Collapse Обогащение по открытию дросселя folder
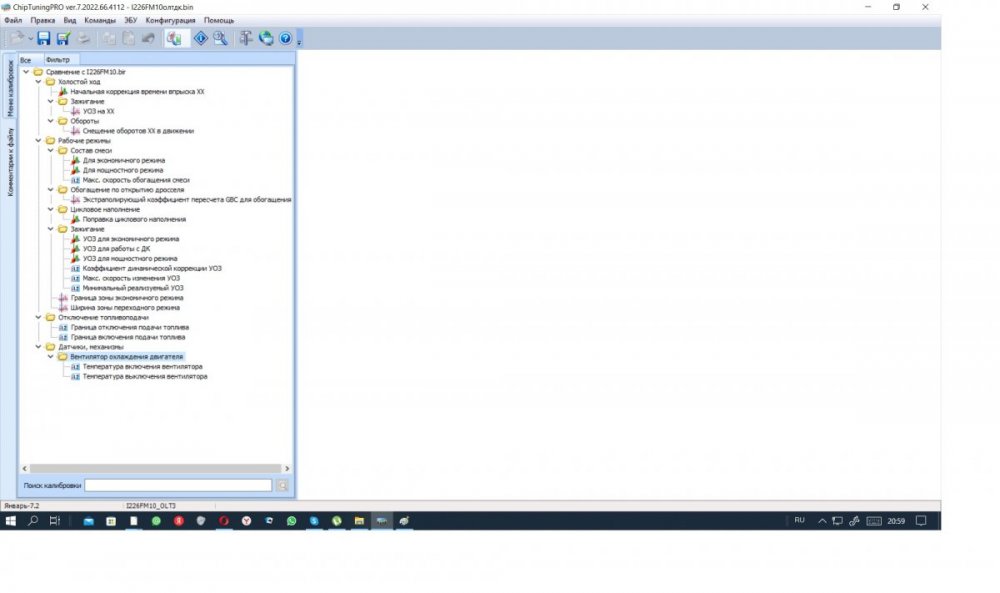Viewport: 1000px width, 593px height. click(51, 190)
